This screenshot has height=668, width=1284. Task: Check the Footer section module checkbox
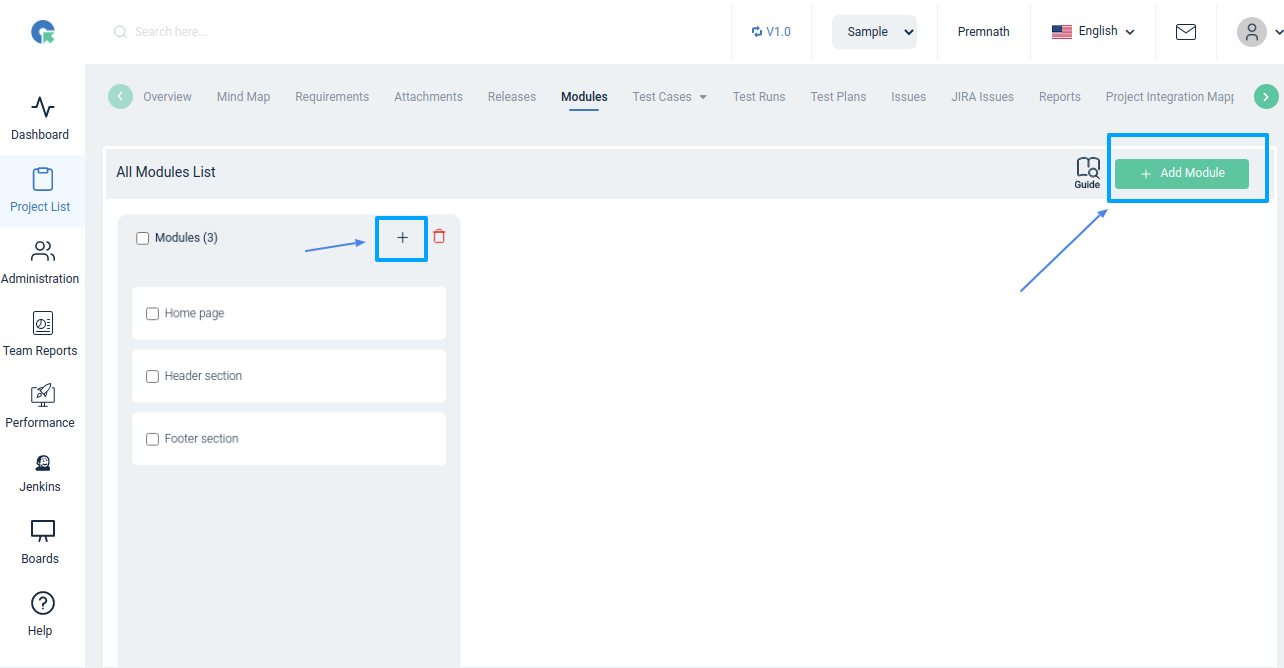[x=153, y=440]
